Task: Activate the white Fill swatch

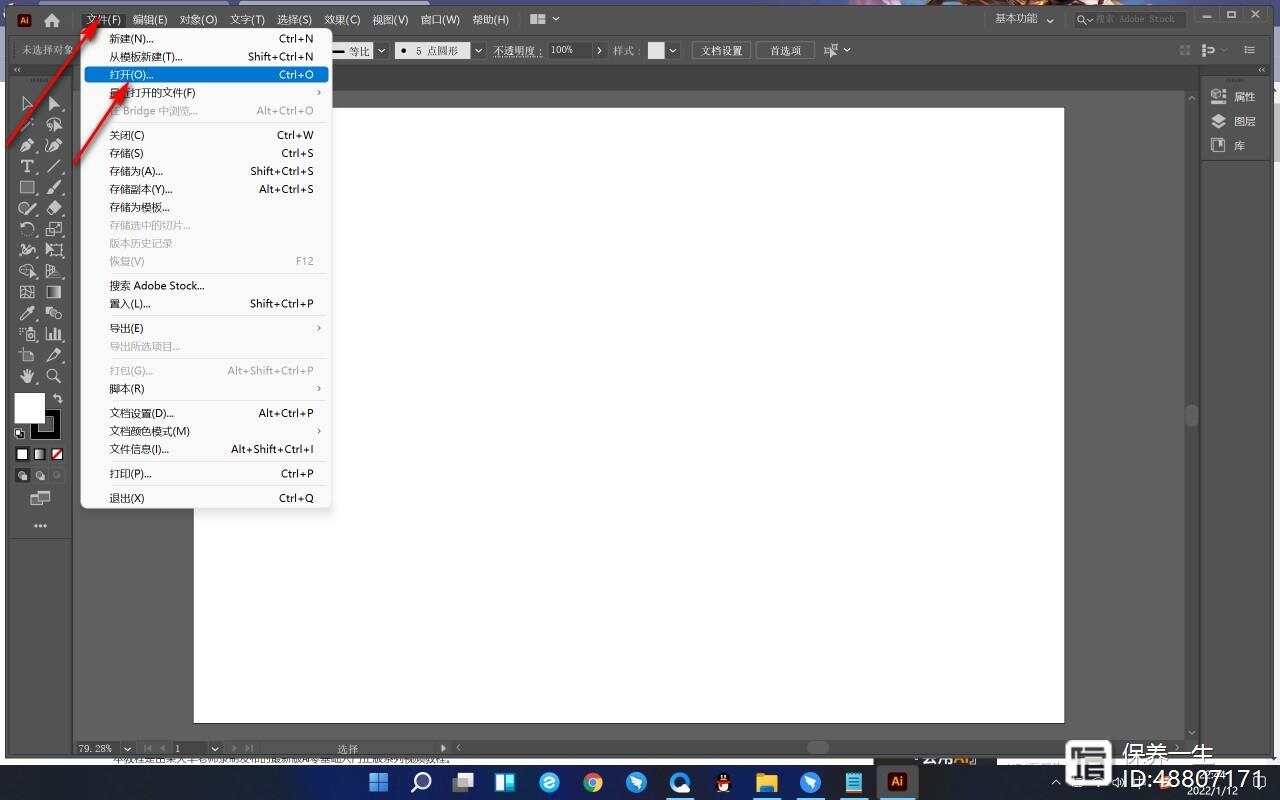Action: [x=29, y=408]
